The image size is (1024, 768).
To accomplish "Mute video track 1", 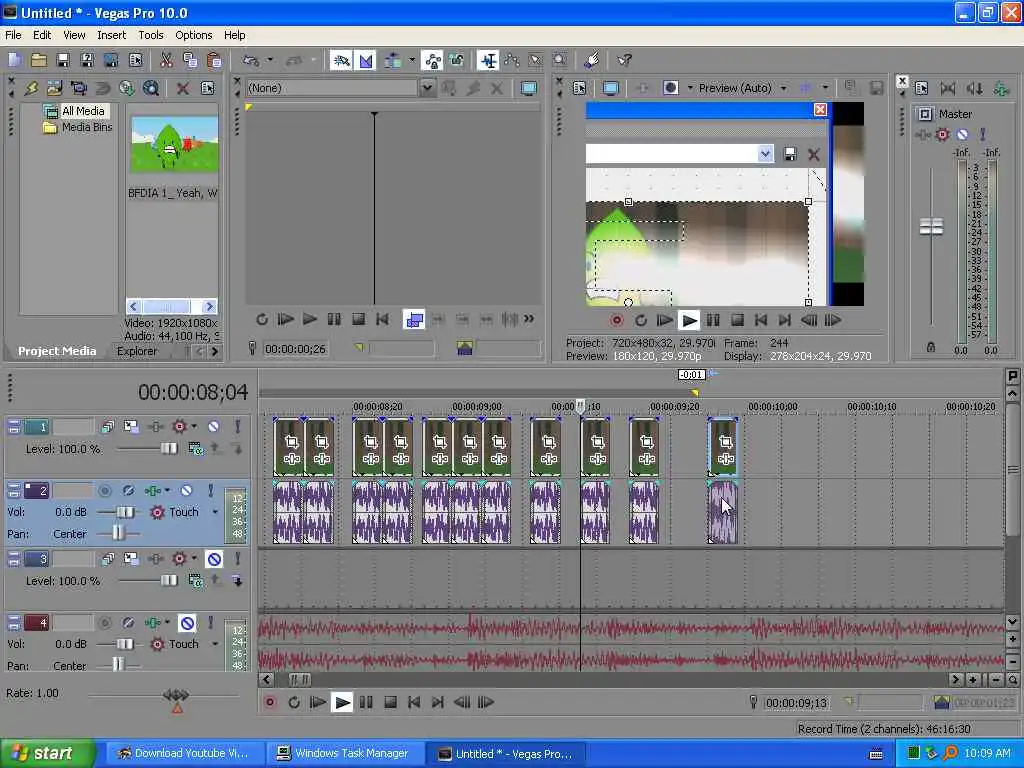I will click(x=213, y=426).
